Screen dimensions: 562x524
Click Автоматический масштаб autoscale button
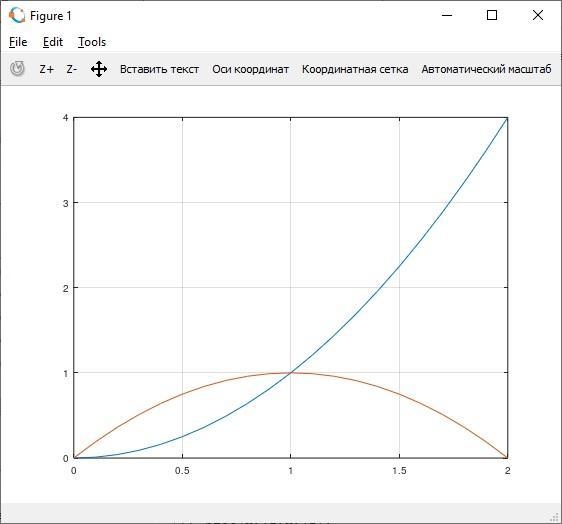pos(486,69)
